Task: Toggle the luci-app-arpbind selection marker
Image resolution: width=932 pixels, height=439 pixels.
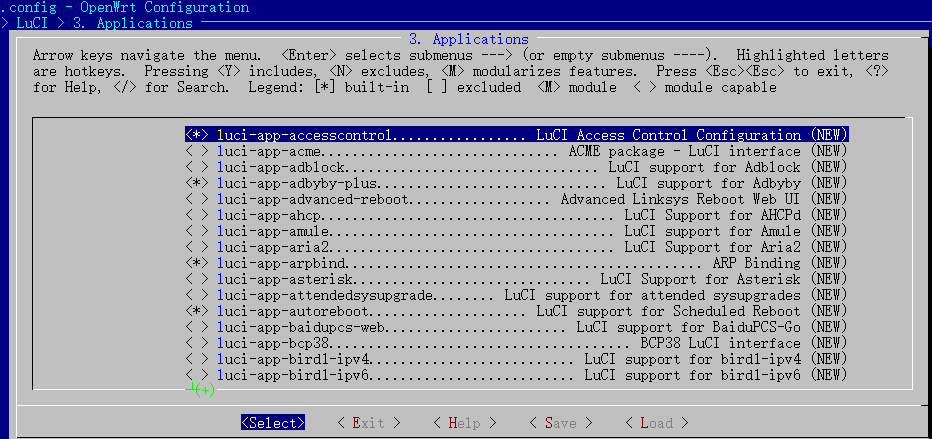Action: [x=197, y=263]
